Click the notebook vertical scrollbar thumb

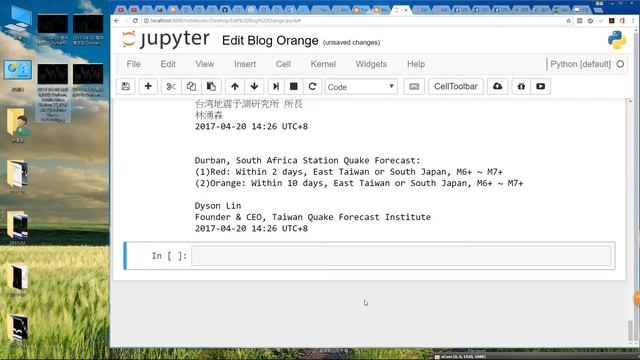pyautogui.click(x=631, y=331)
